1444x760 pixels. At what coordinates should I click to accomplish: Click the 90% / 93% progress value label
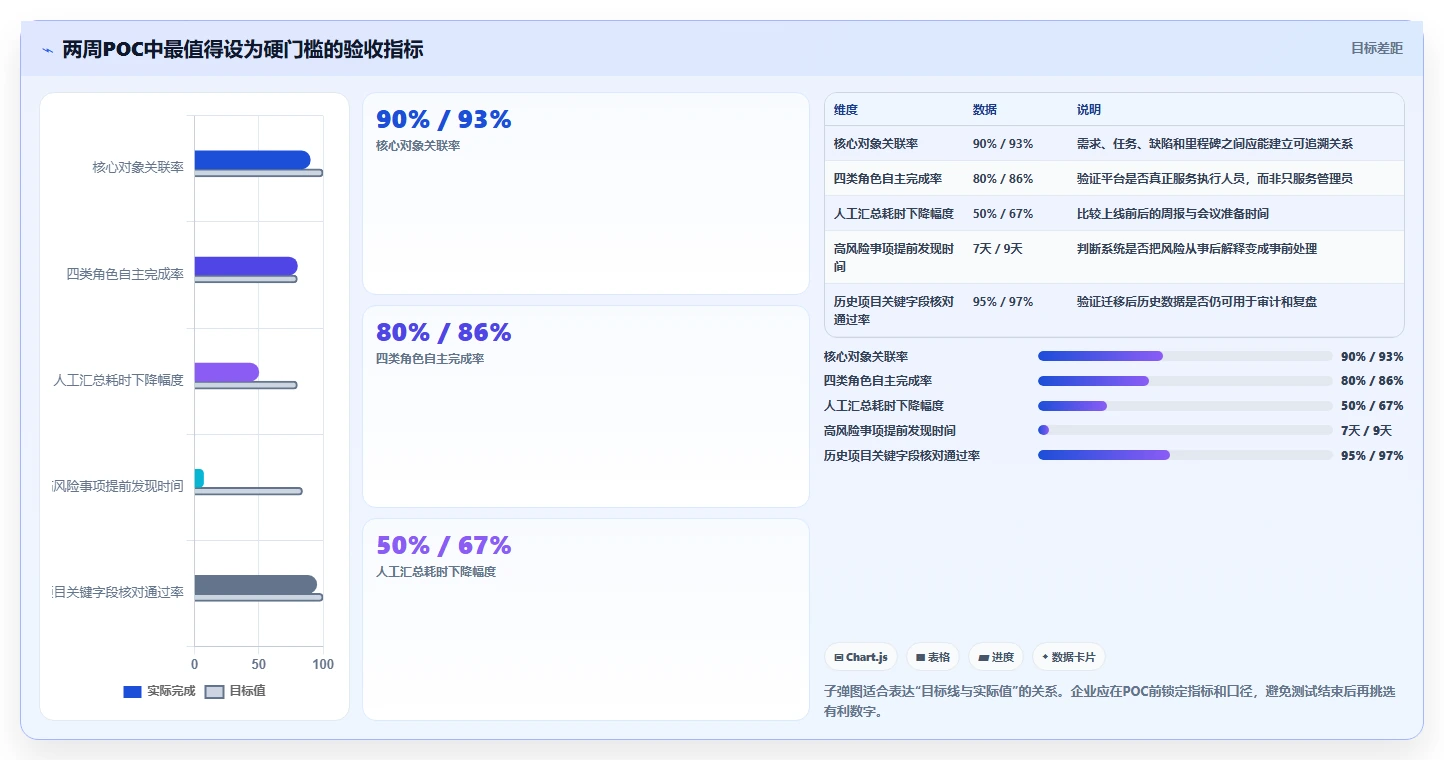[x=1372, y=357]
